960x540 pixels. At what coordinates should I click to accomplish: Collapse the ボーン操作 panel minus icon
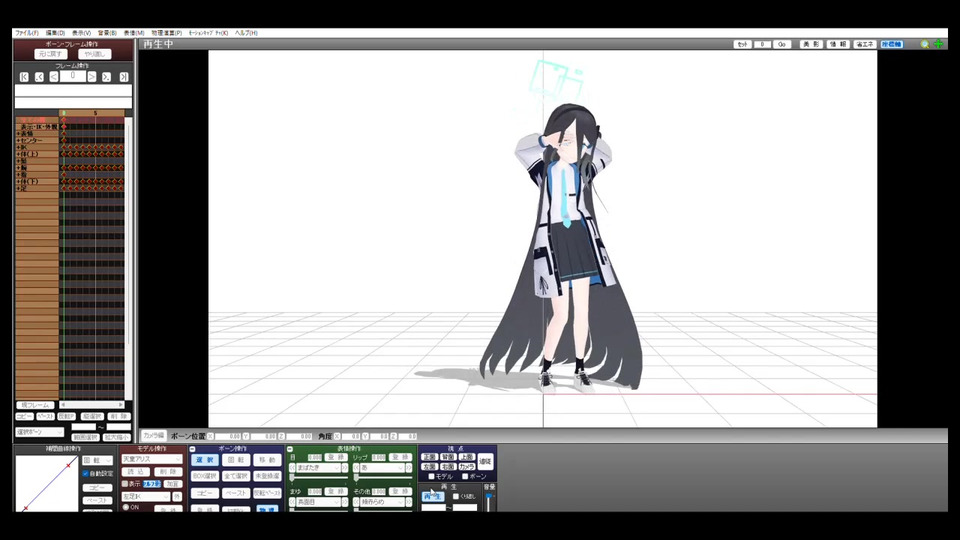(x=192, y=449)
